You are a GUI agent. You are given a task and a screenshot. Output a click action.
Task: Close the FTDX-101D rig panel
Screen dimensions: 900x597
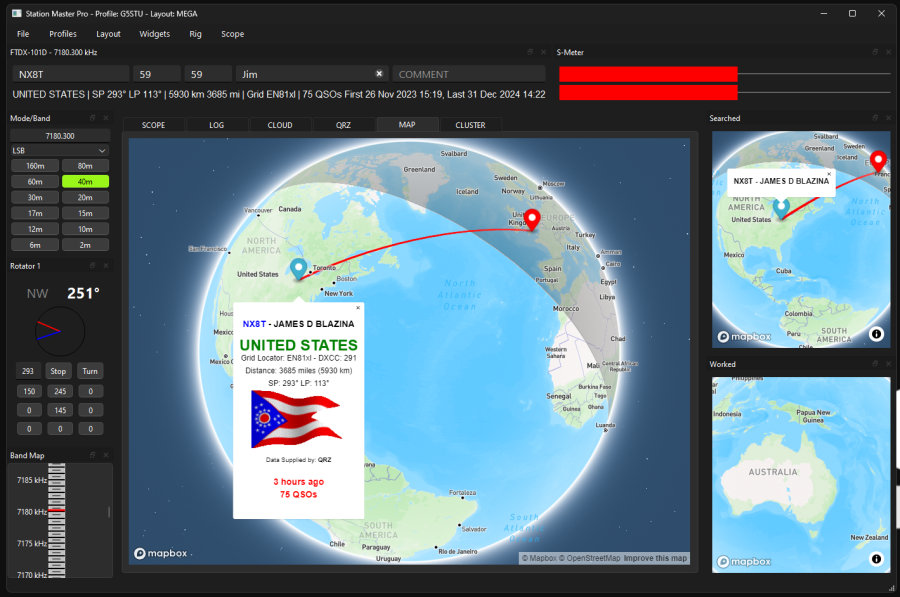[x=544, y=52]
